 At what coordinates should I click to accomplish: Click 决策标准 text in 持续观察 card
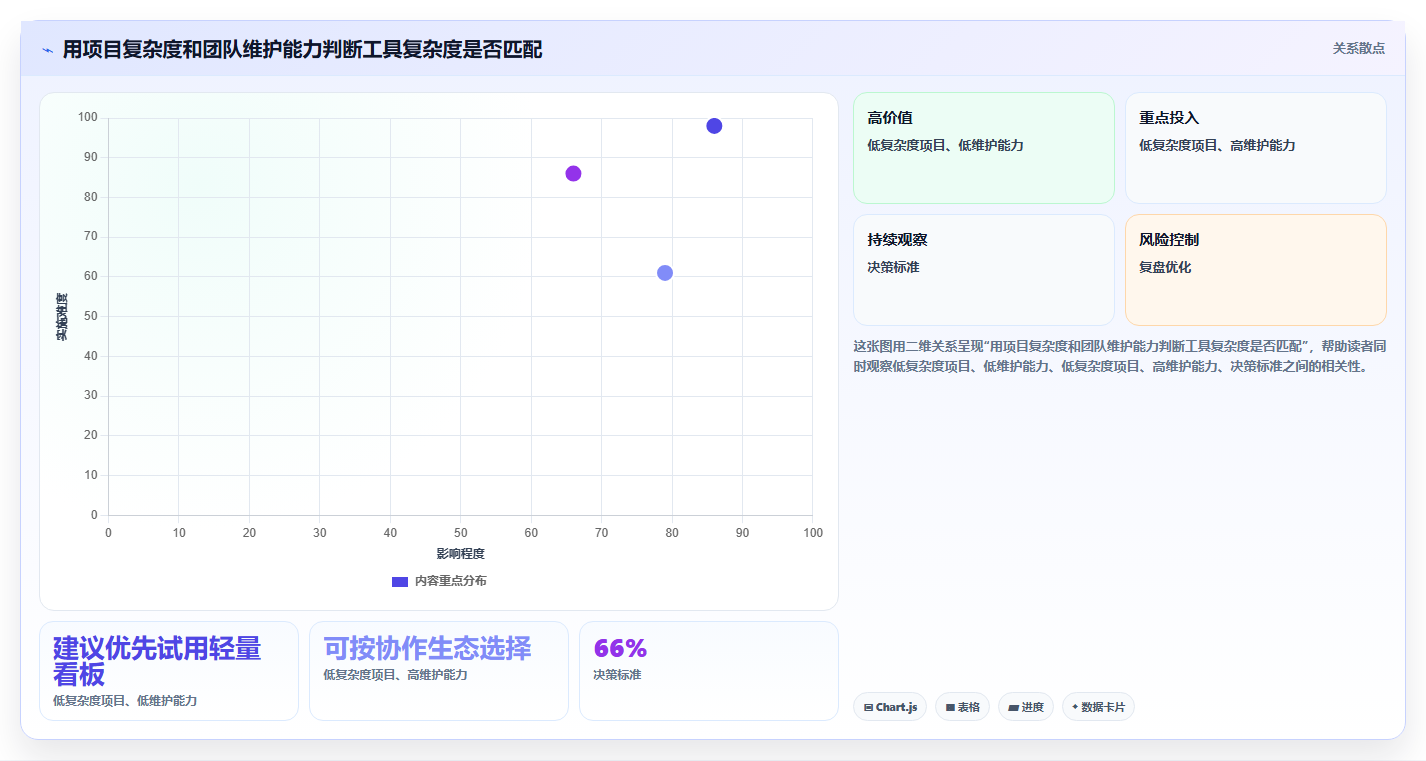click(893, 268)
